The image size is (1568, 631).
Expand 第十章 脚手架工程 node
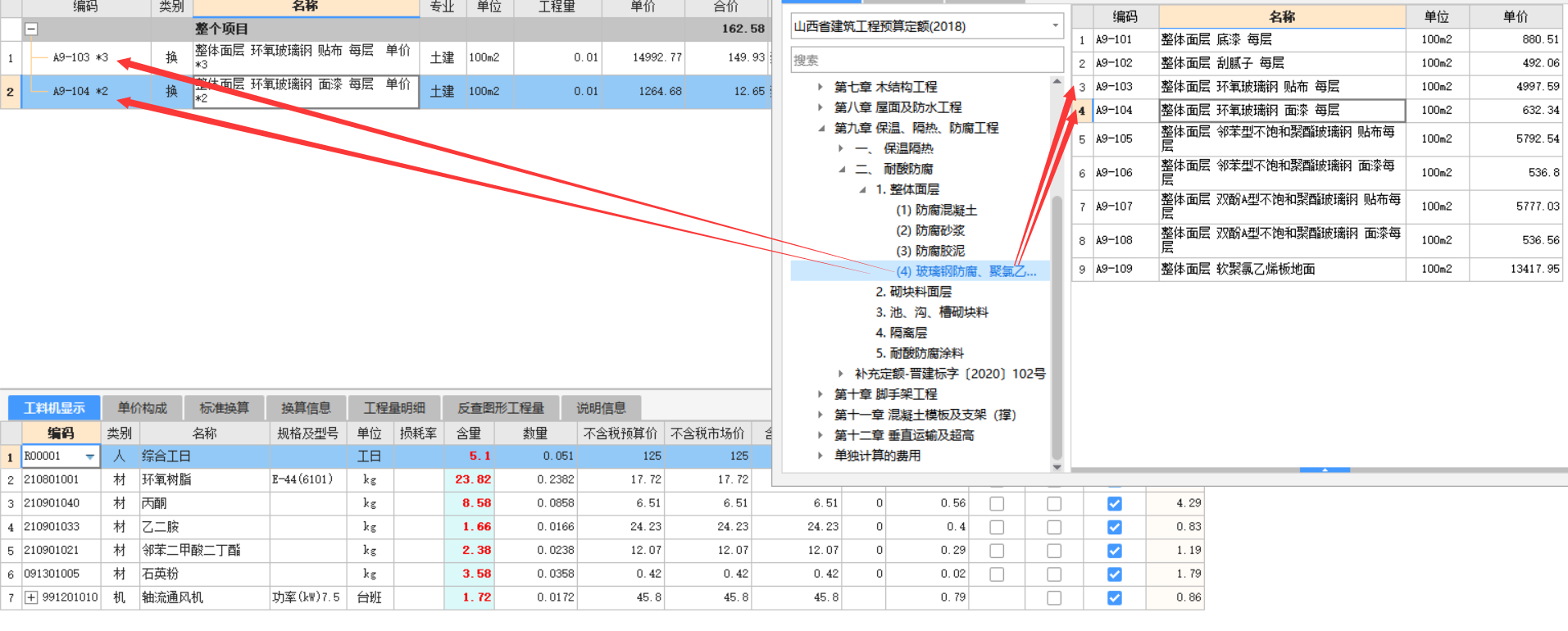(x=820, y=394)
